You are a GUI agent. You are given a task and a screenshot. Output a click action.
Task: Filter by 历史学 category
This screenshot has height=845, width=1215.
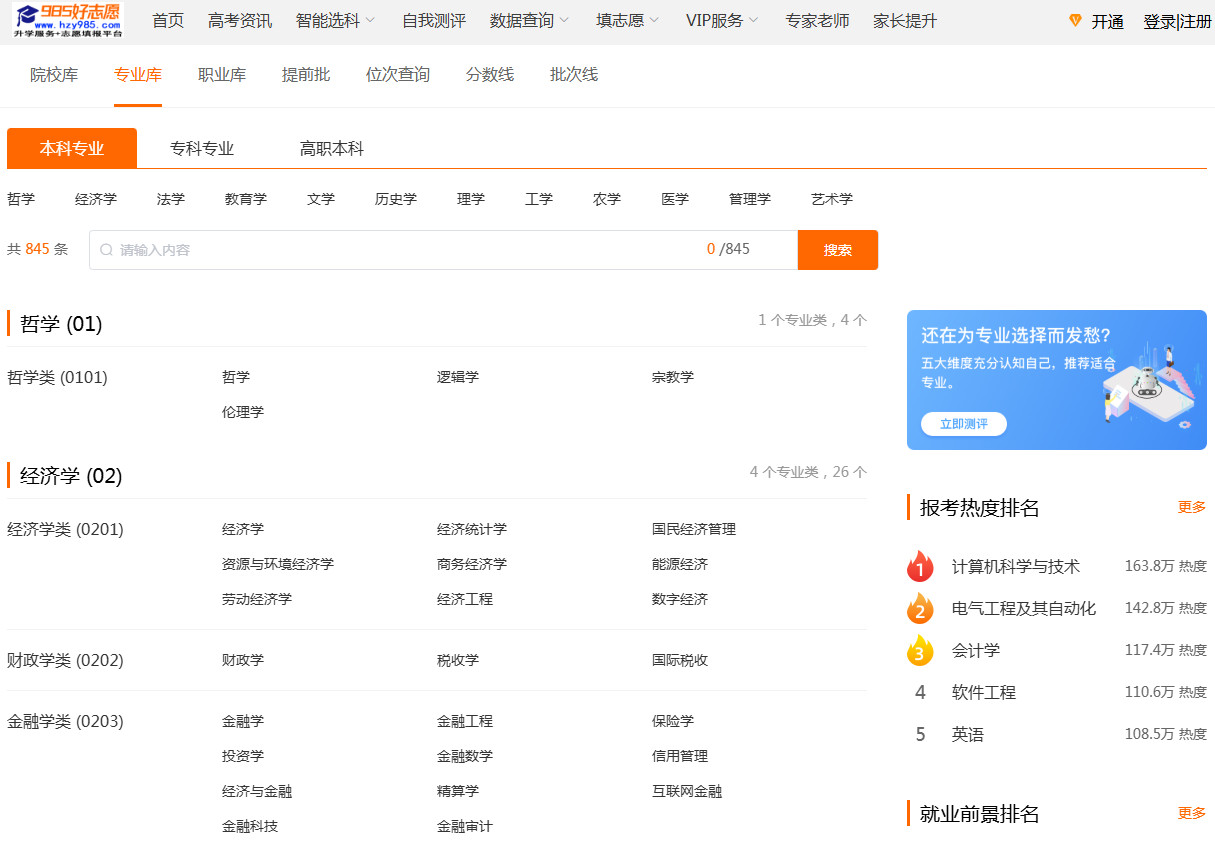396,199
